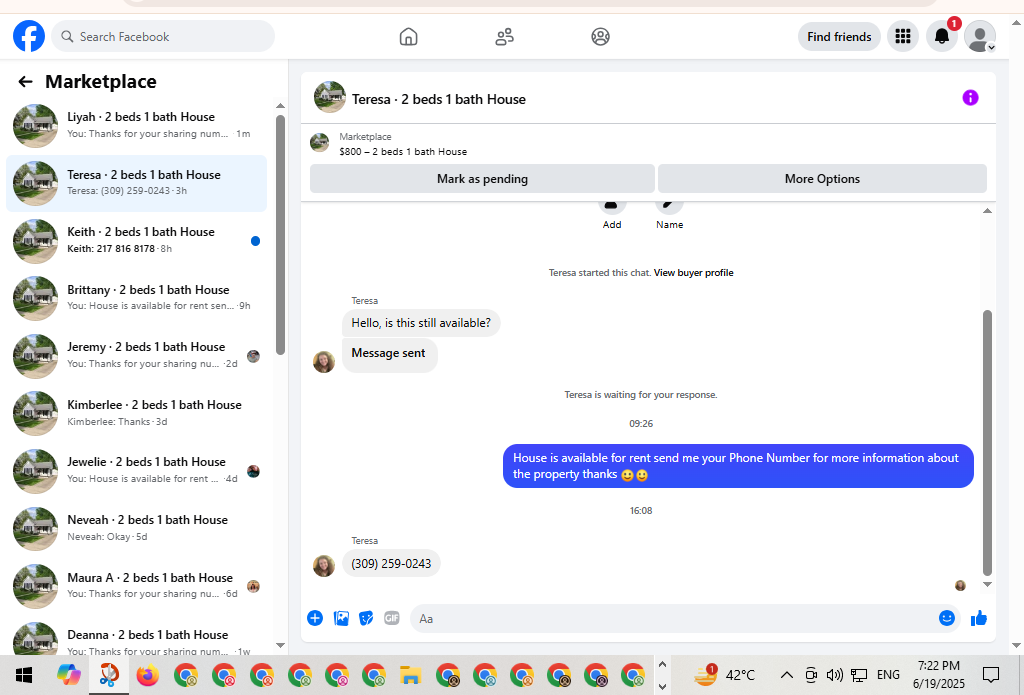This screenshot has height=695, width=1024.
Task: Open the Friends icon in top navigation
Action: tap(504, 37)
